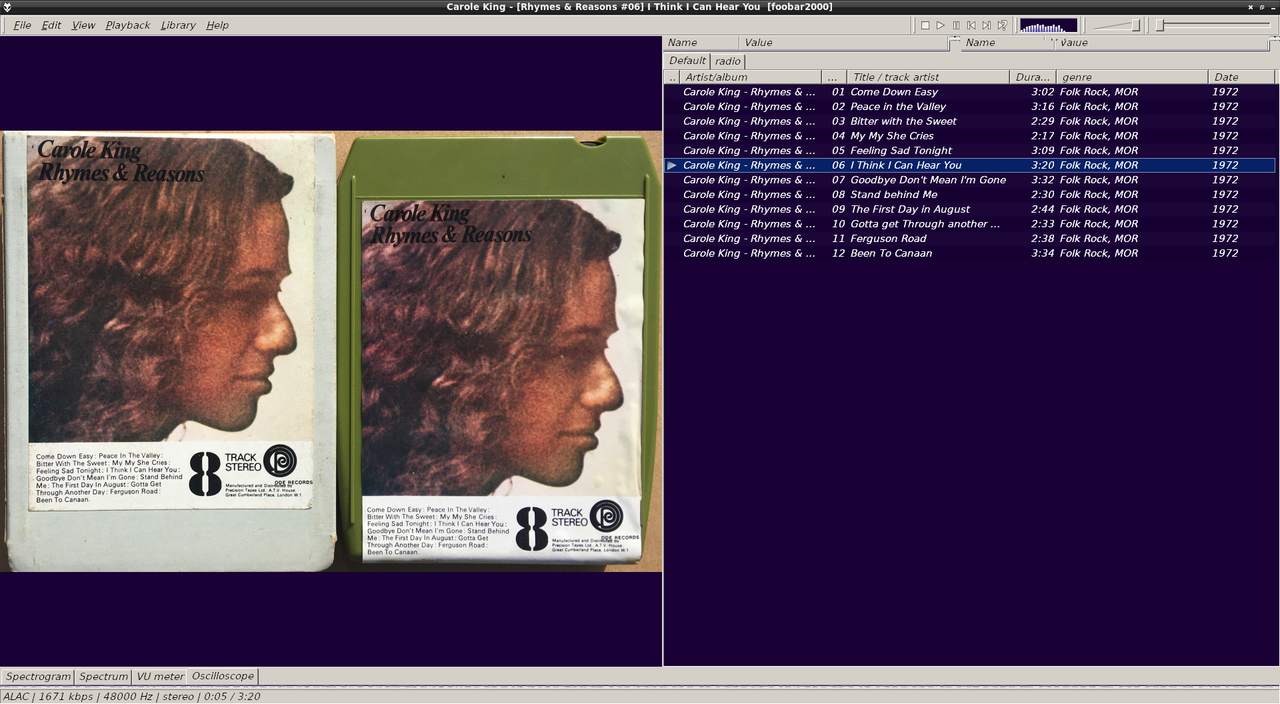This screenshot has width=1280, height=704.
Task: Click the status bar playback info
Action: tap(132, 696)
